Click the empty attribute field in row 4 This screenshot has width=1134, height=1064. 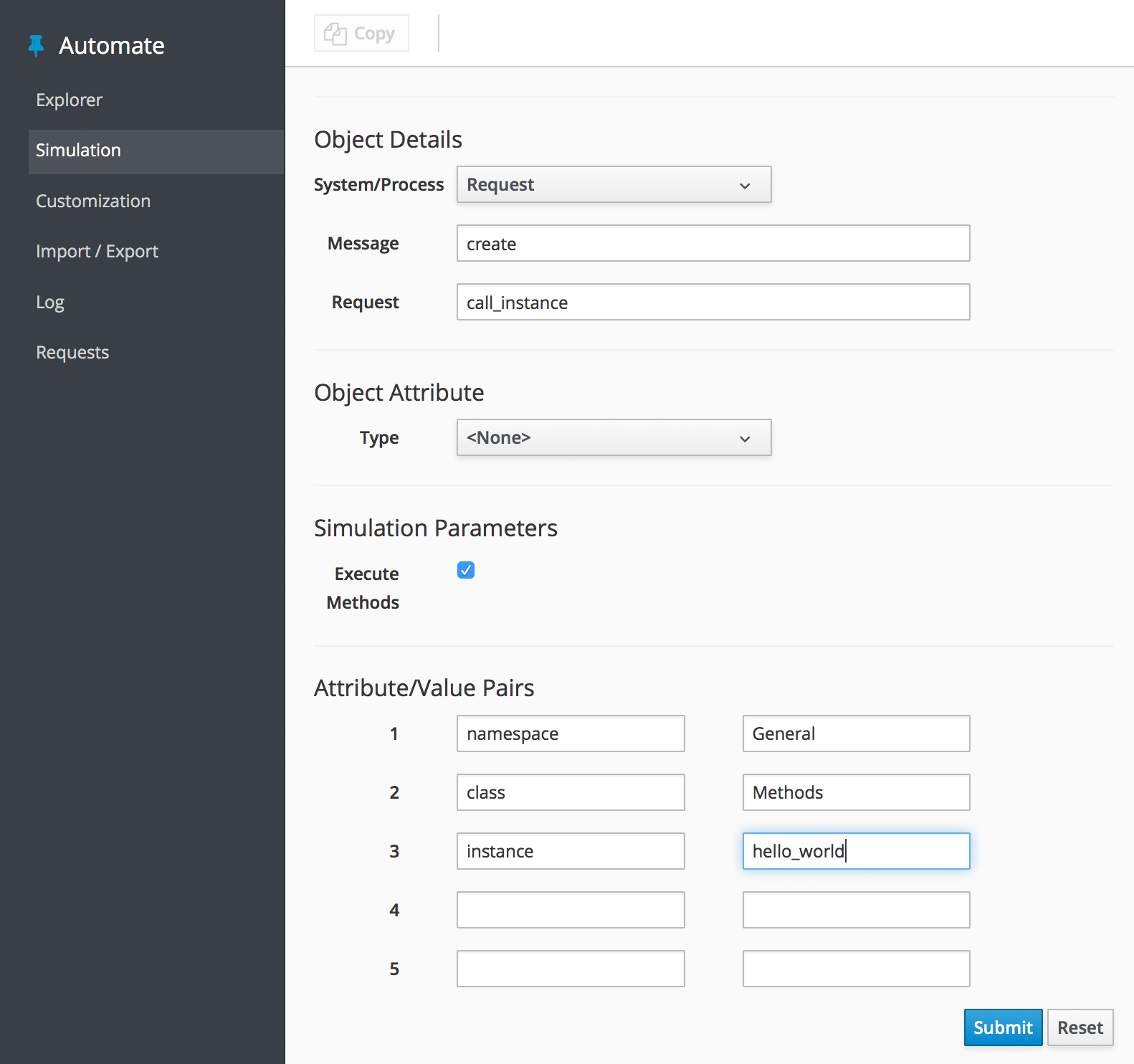(571, 910)
